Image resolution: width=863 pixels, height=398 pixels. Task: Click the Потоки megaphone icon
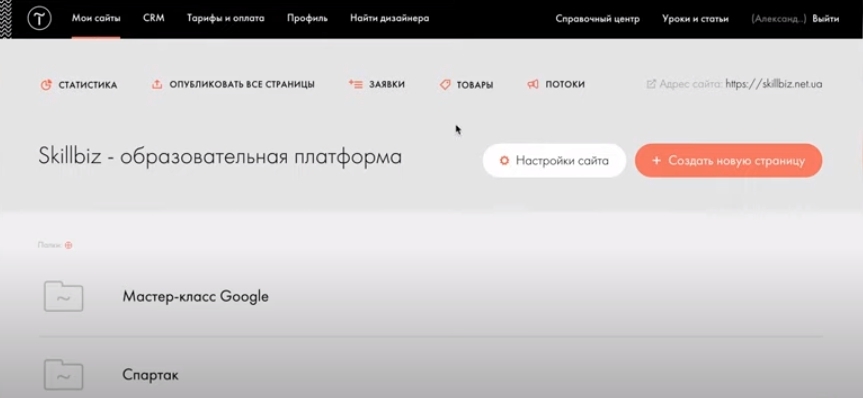pos(533,84)
